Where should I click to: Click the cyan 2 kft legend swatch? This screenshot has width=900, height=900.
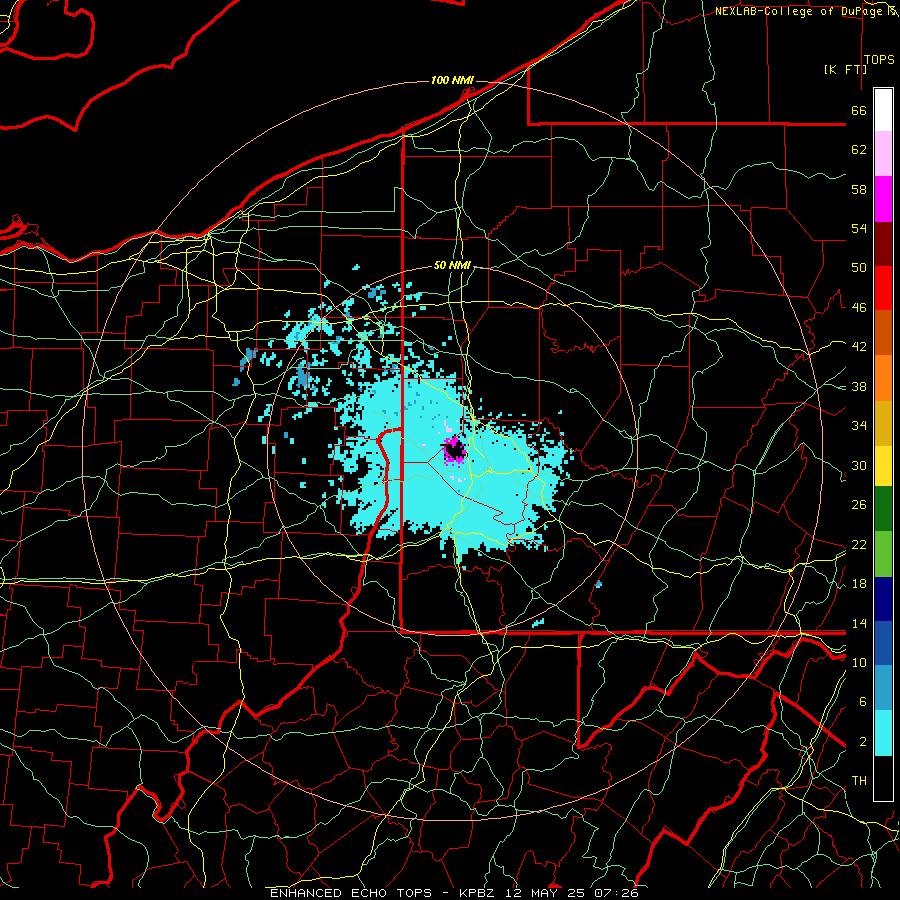click(x=883, y=733)
